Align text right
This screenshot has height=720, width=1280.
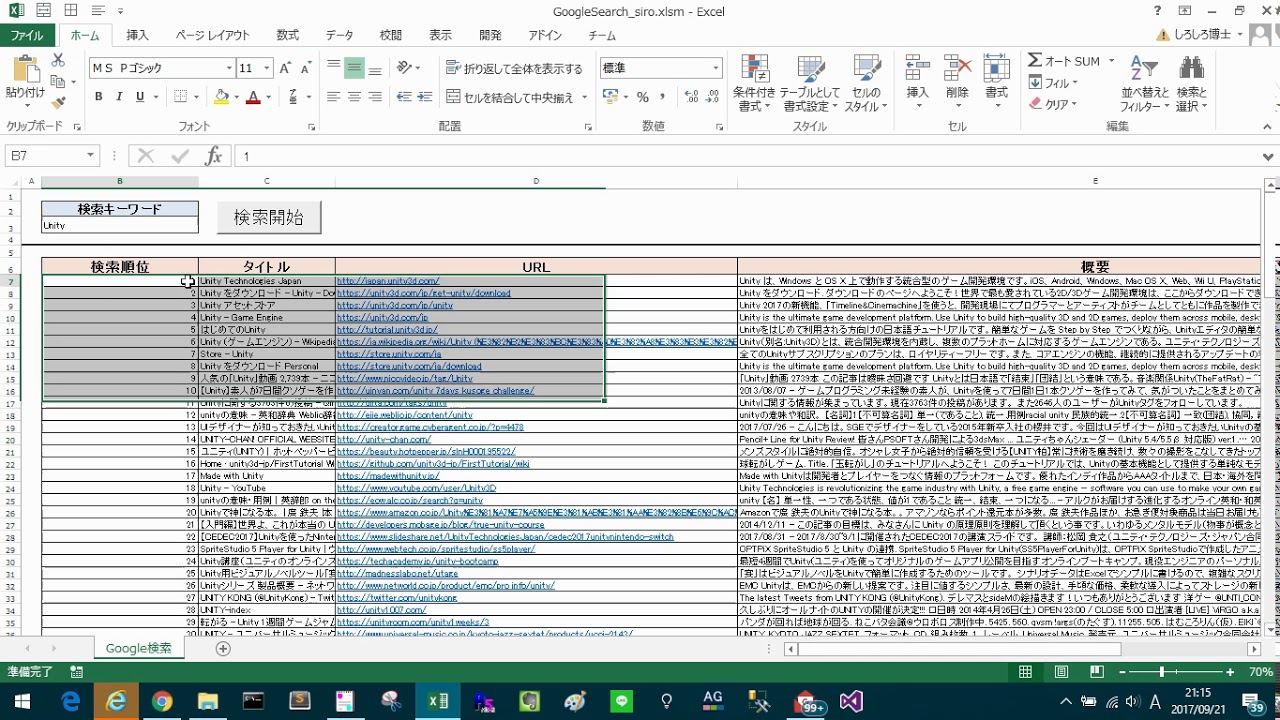click(374, 97)
